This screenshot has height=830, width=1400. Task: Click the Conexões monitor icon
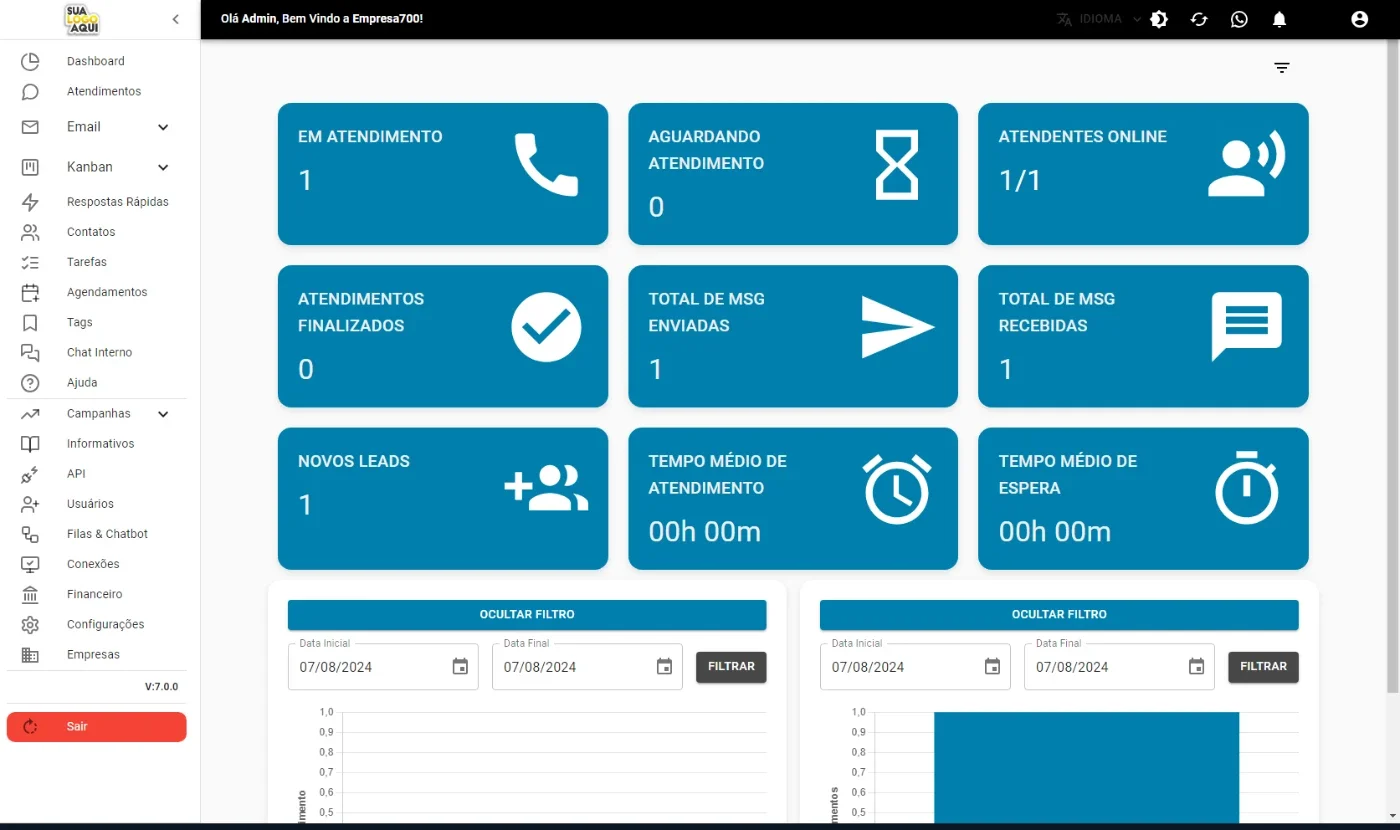coord(30,564)
